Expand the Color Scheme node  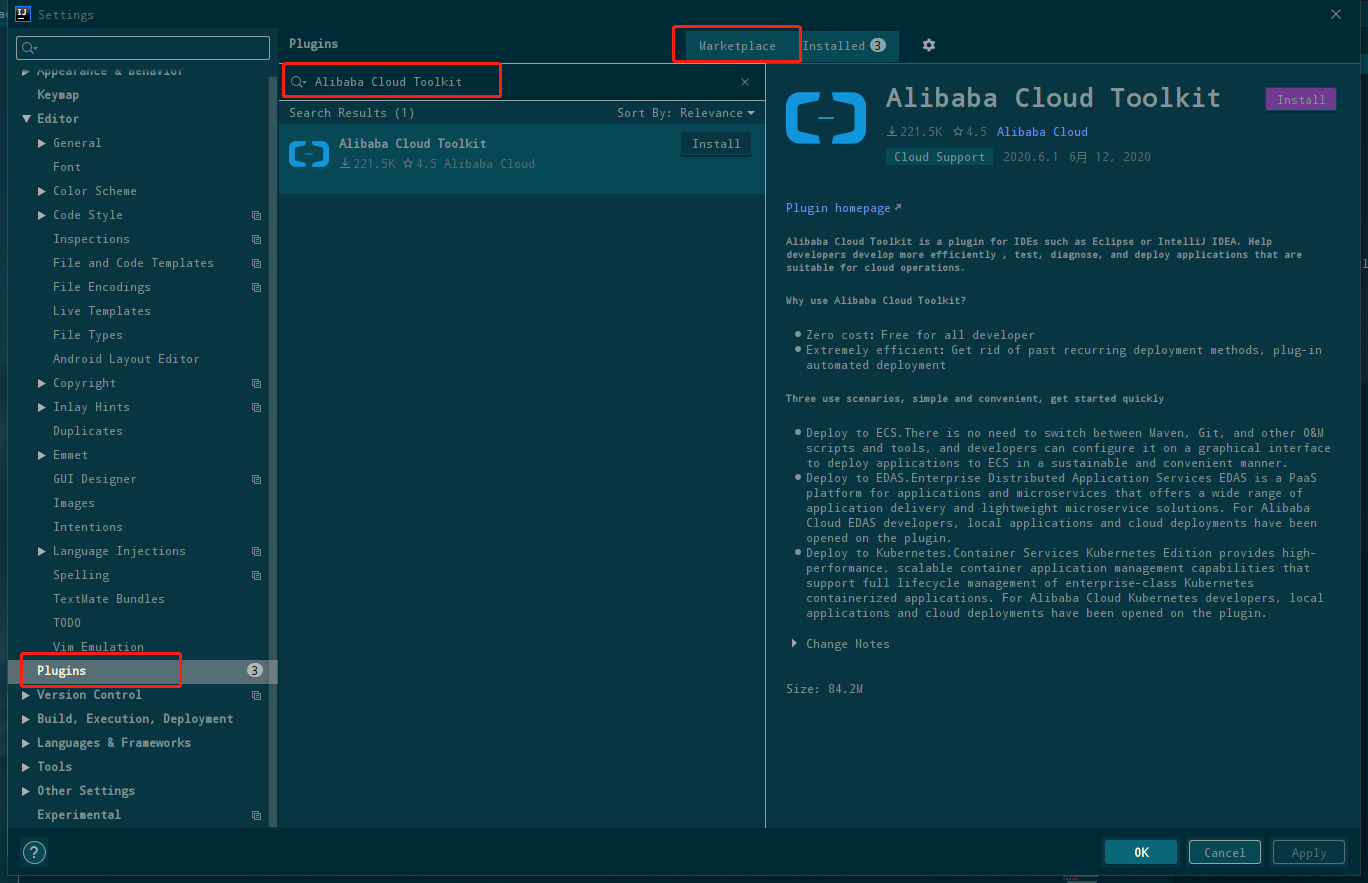tap(42, 191)
